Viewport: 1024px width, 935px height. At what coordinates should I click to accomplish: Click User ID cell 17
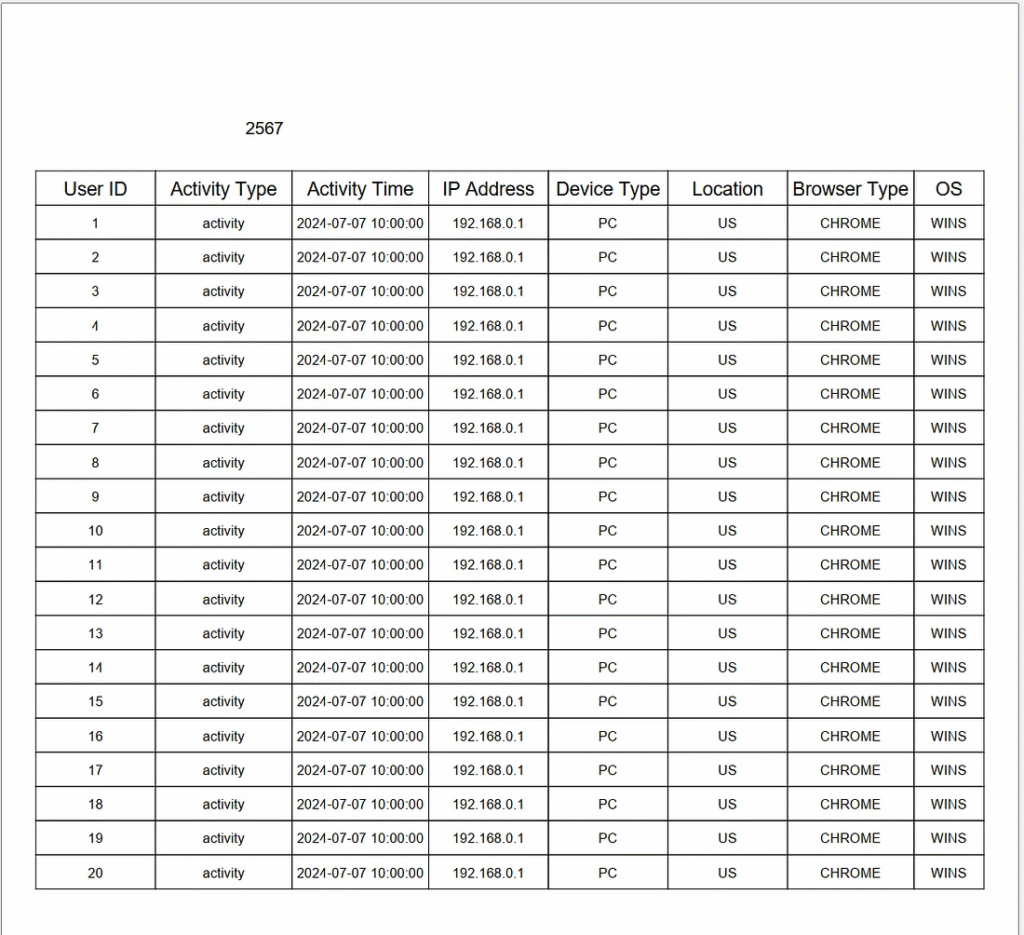tap(95, 770)
